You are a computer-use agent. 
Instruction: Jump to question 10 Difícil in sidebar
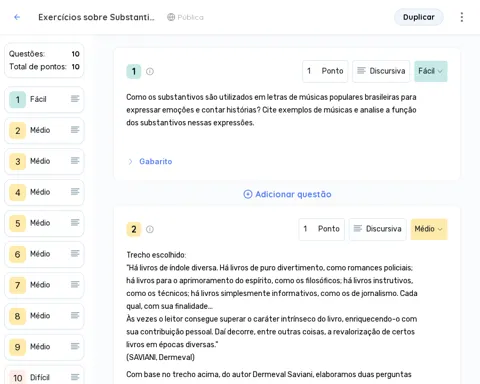pyautogui.click(x=44, y=376)
